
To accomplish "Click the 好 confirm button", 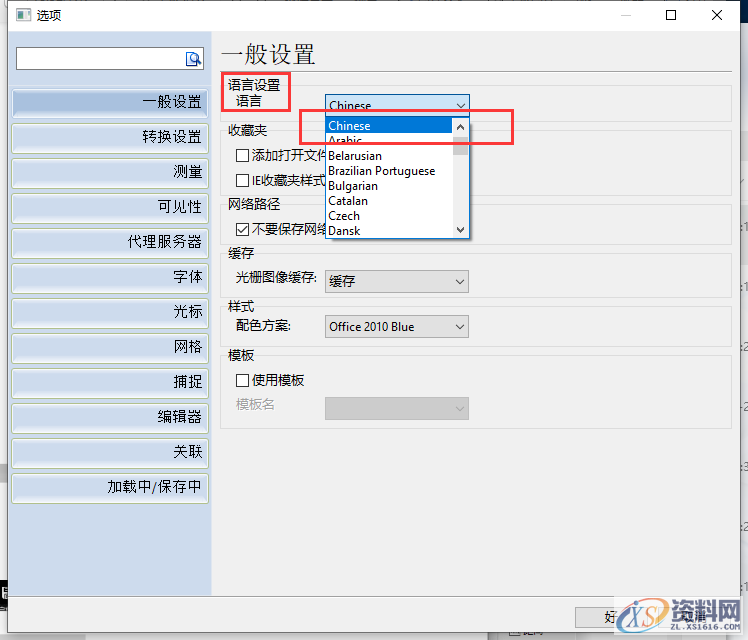I will point(610,617).
